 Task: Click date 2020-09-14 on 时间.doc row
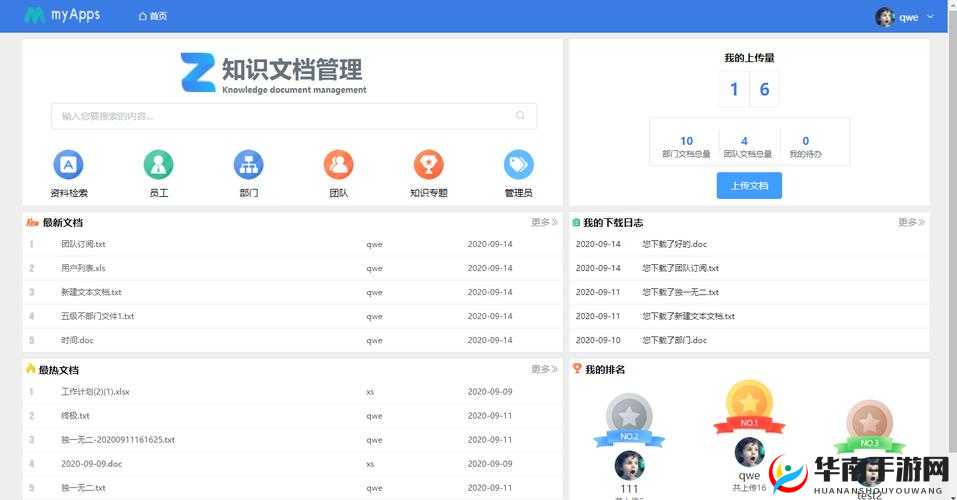coord(489,340)
